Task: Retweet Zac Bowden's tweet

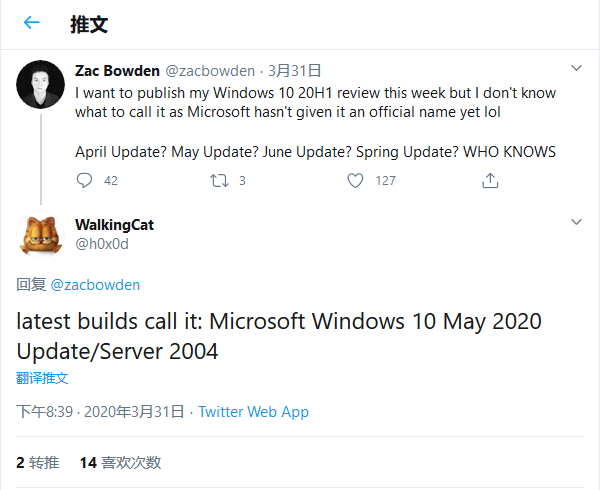Action: [x=219, y=180]
